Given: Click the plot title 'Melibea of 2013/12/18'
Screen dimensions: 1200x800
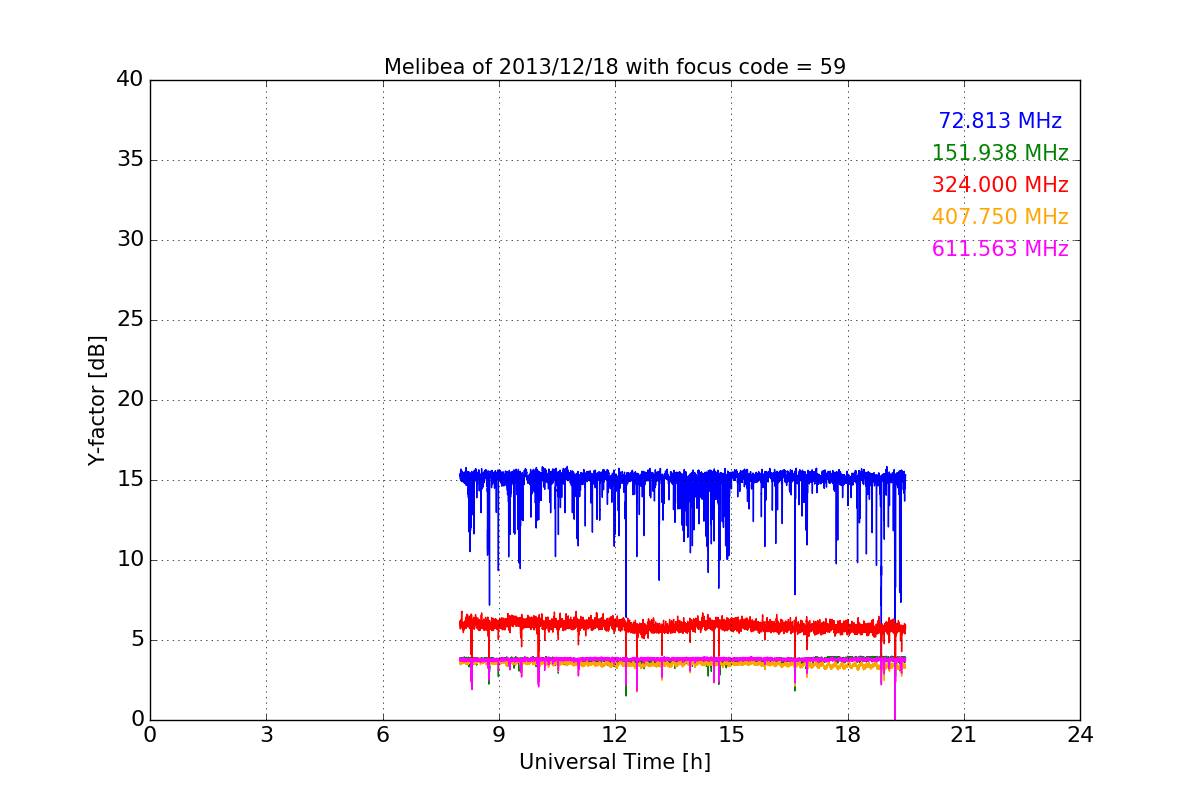Looking at the screenshot, I should (615, 67).
